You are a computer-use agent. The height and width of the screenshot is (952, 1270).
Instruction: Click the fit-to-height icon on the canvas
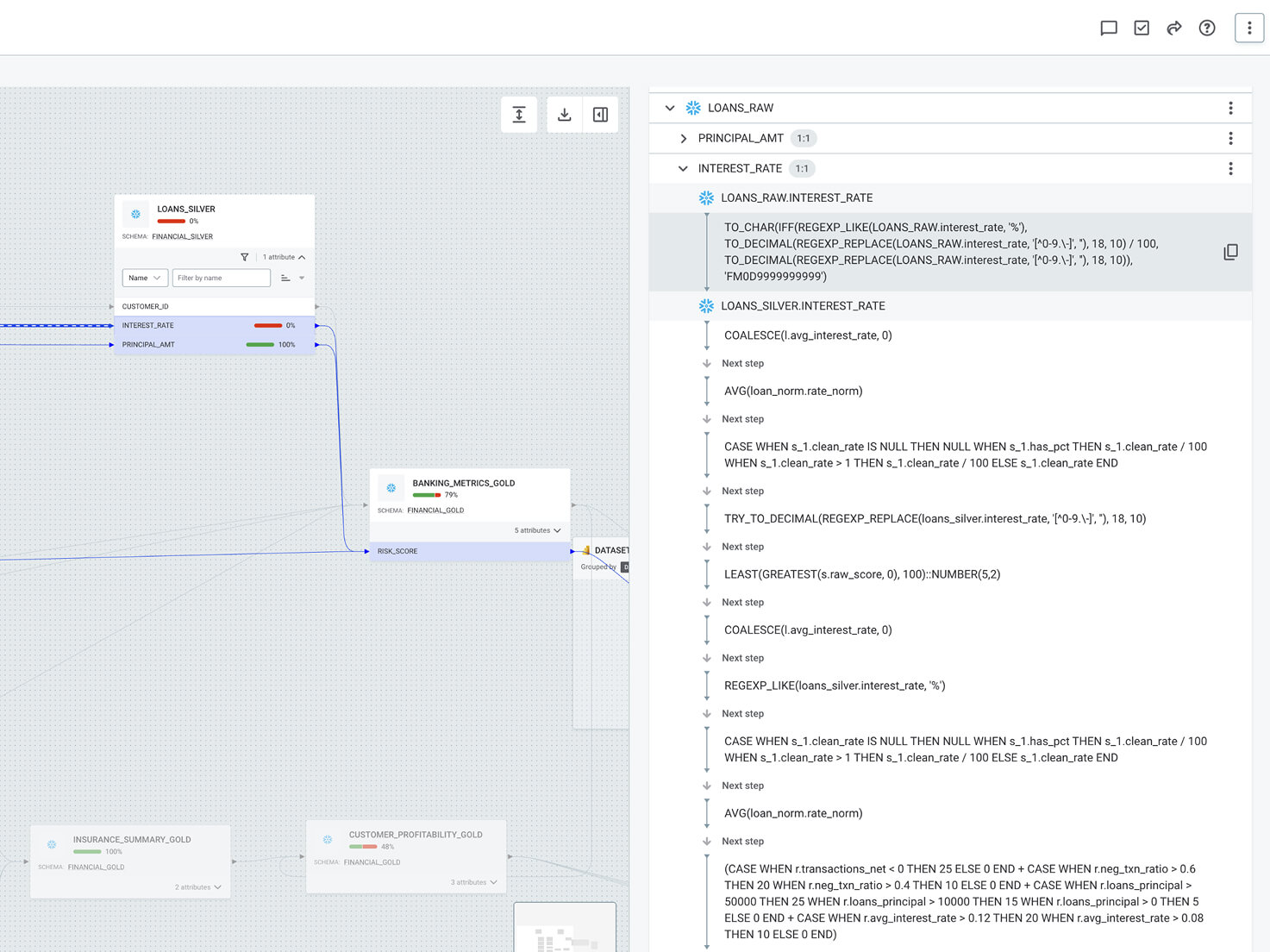point(519,114)
